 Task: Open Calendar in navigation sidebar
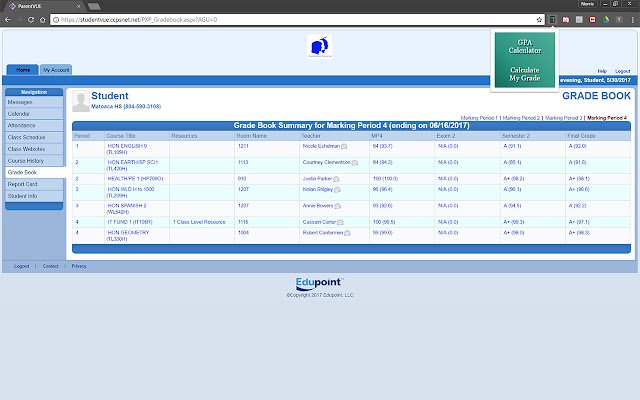34,114
